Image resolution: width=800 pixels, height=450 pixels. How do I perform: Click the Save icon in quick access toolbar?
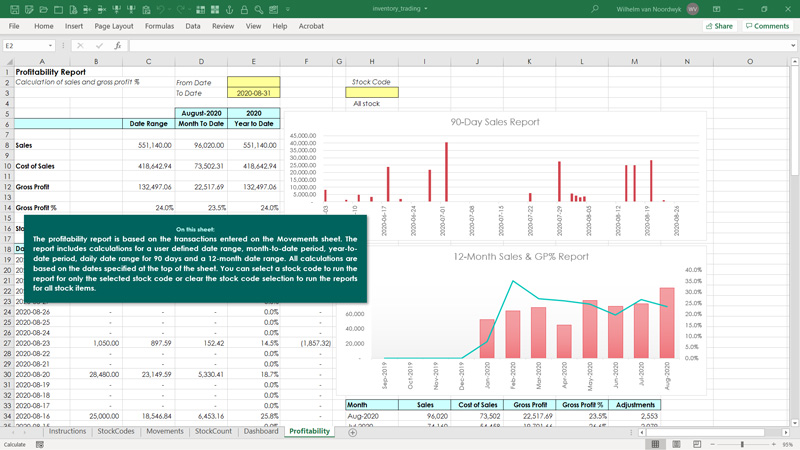[x=14, y=9]
